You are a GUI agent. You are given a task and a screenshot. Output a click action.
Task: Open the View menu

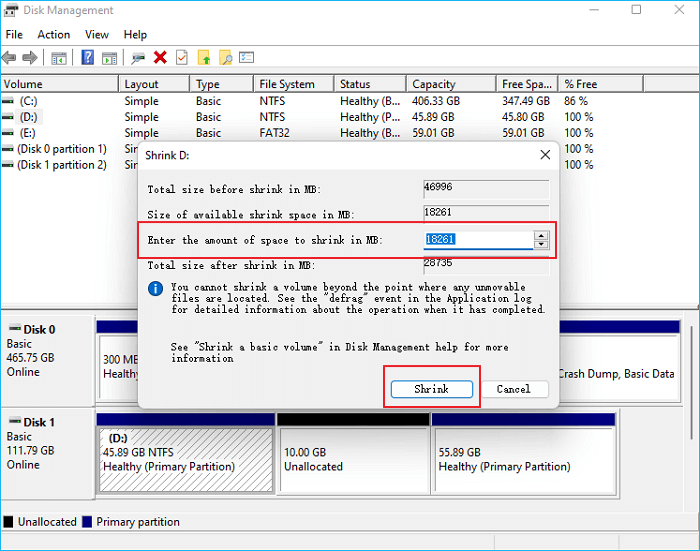coord(97,34)
